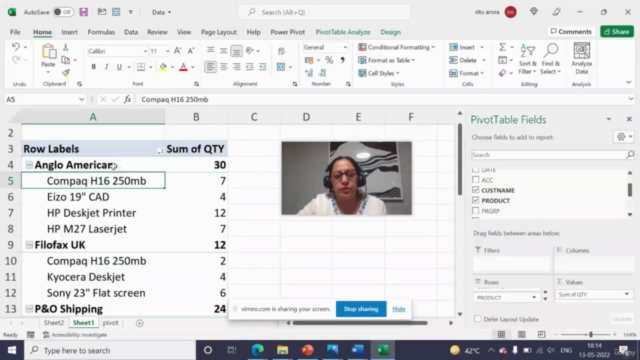Open PRODUCT row field dropdown

coord(534,298)
